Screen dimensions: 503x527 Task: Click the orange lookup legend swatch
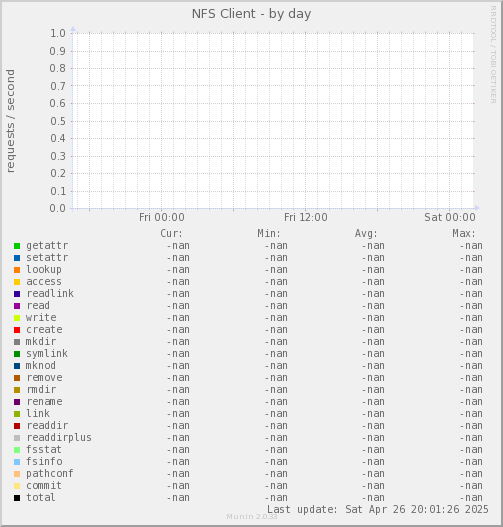click(17, 270)
